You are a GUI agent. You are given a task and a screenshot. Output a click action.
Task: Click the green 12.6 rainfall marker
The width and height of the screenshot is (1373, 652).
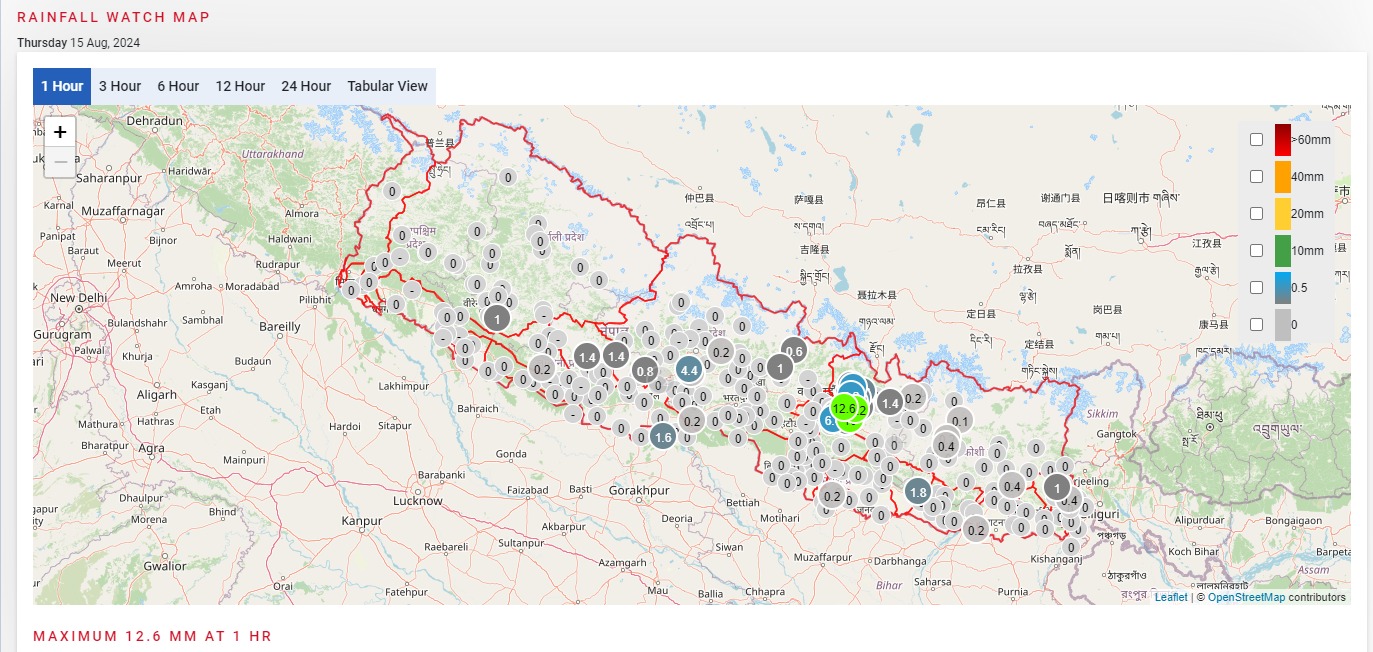tap(843, 408)
